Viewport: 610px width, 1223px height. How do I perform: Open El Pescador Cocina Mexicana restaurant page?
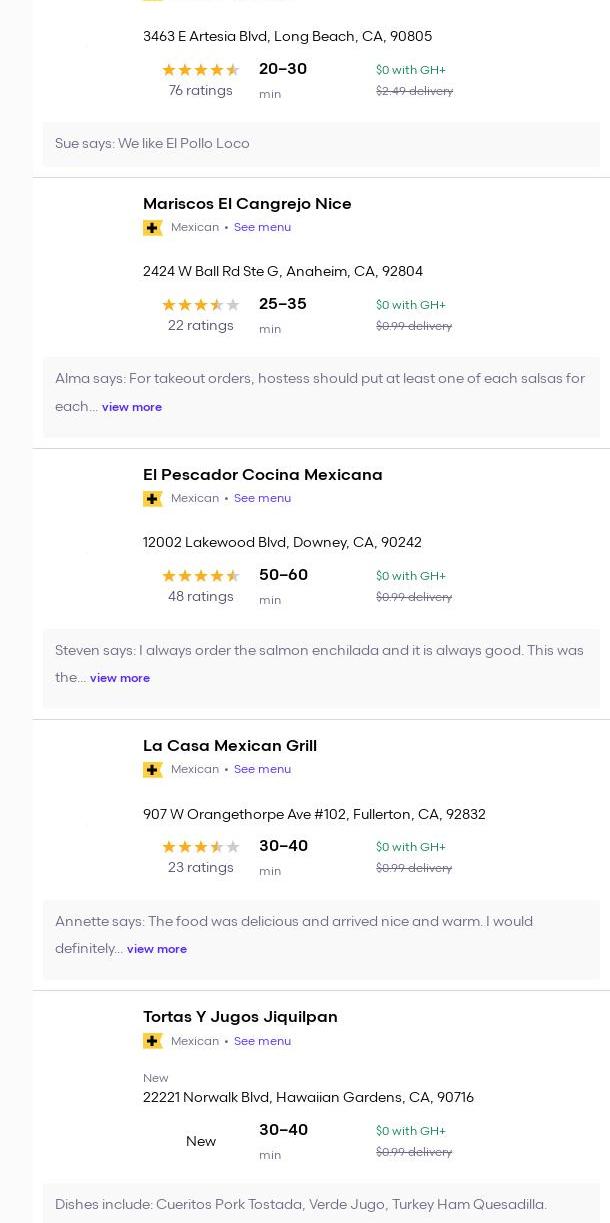(262, 475)
